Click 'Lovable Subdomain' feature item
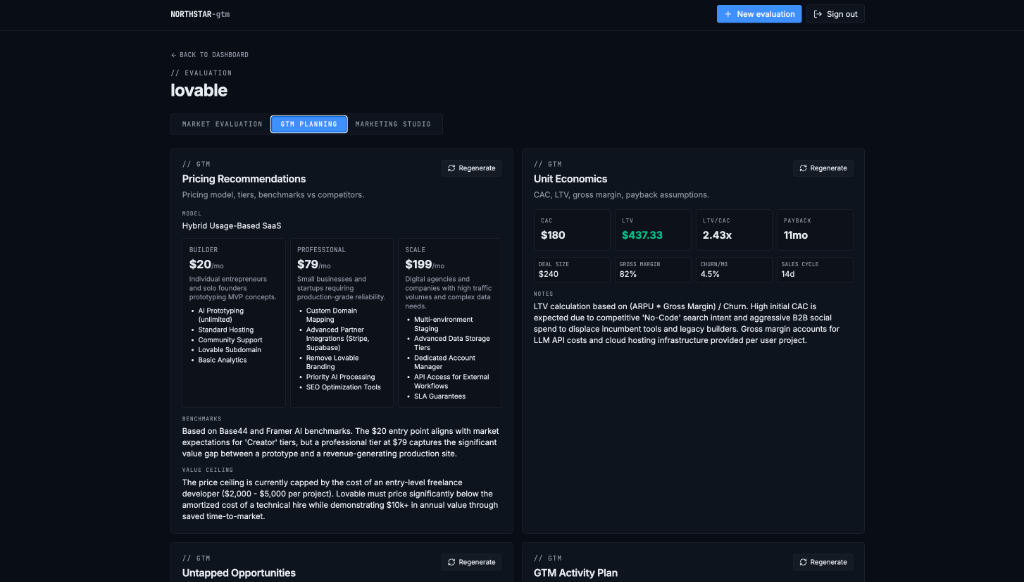1024x582 pixels. pos(229,349)
